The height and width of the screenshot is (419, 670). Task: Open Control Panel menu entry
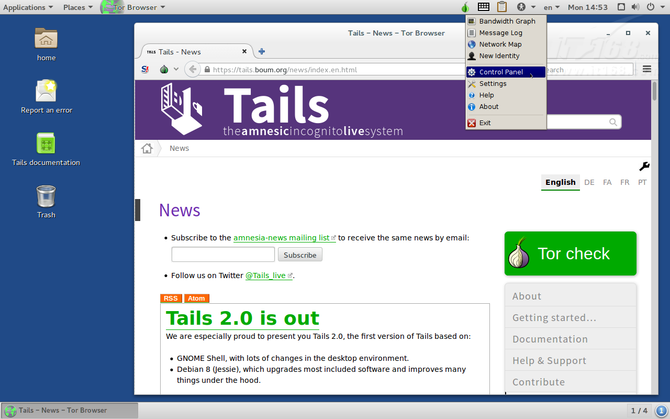(506, 72)
